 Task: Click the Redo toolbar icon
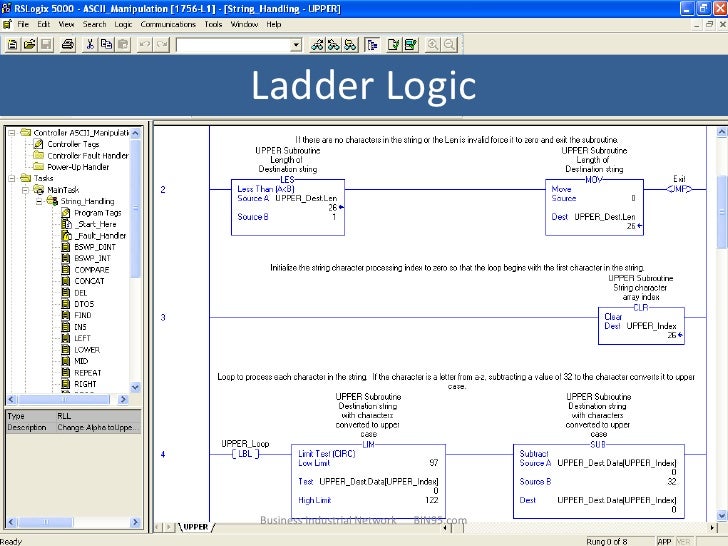tap(162, 45)
